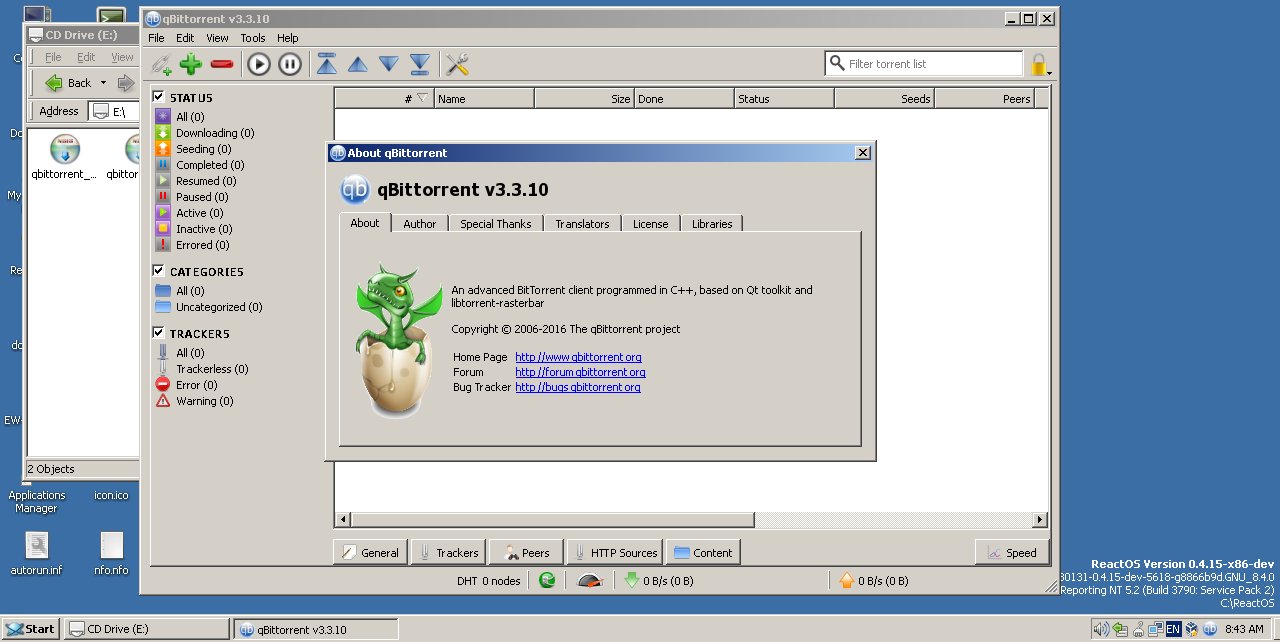The height and width of the screenshot is (642, 1280).
Task: Open the qbittorrent.org Home Page link
Action: (x=578, y=357)
